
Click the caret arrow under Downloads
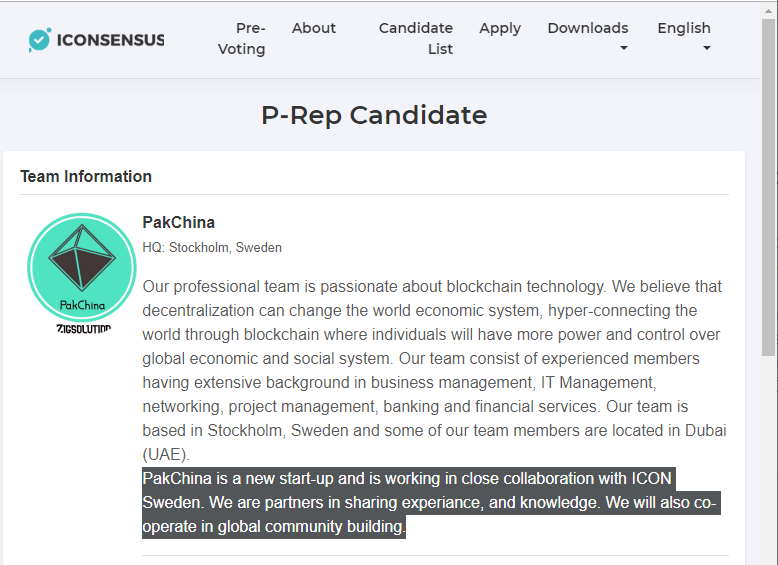[624, 48]
